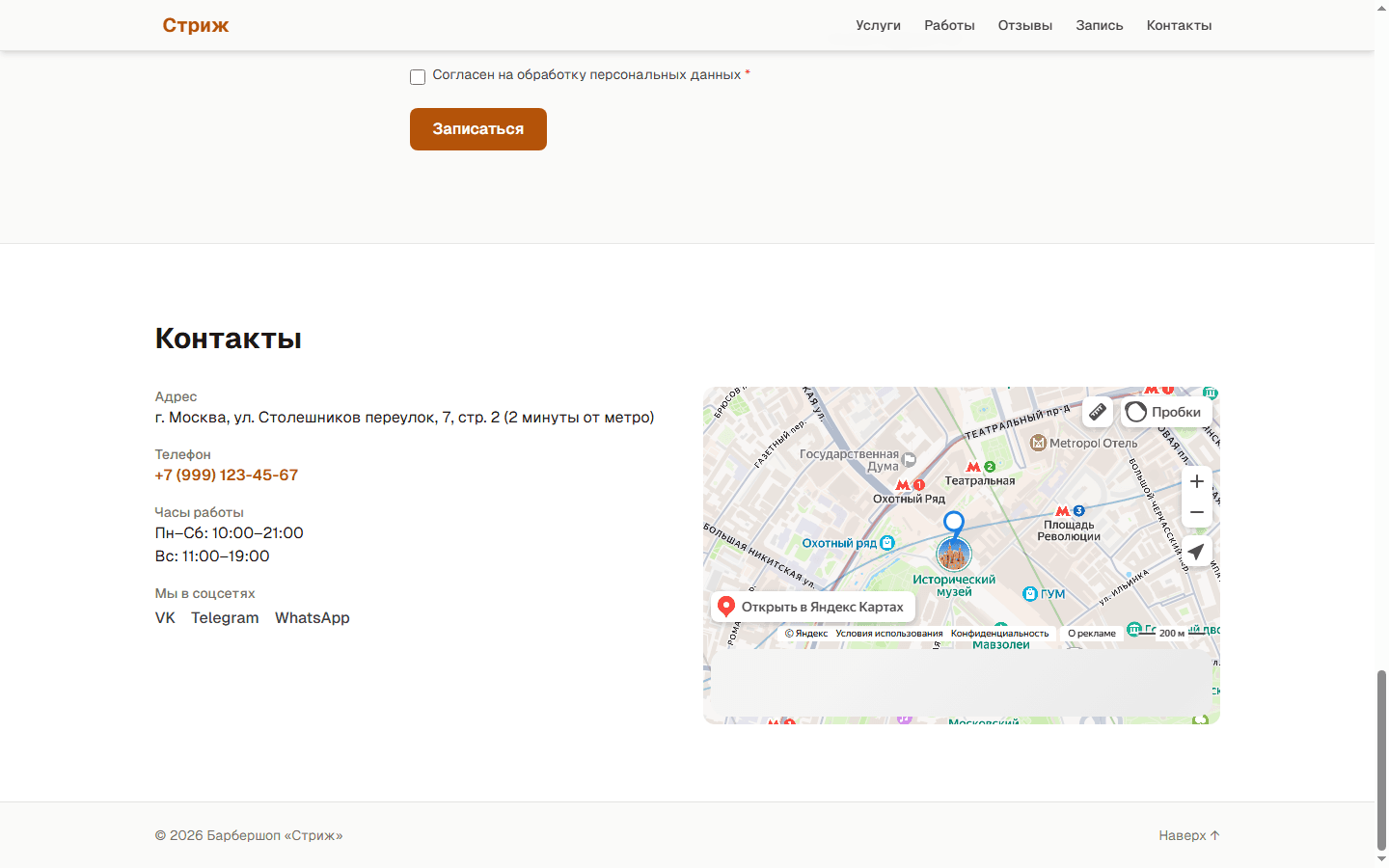The image size is (1389, 868).
Task: Click the page vertical scrollbar thumb
Action: point(1381,759)
